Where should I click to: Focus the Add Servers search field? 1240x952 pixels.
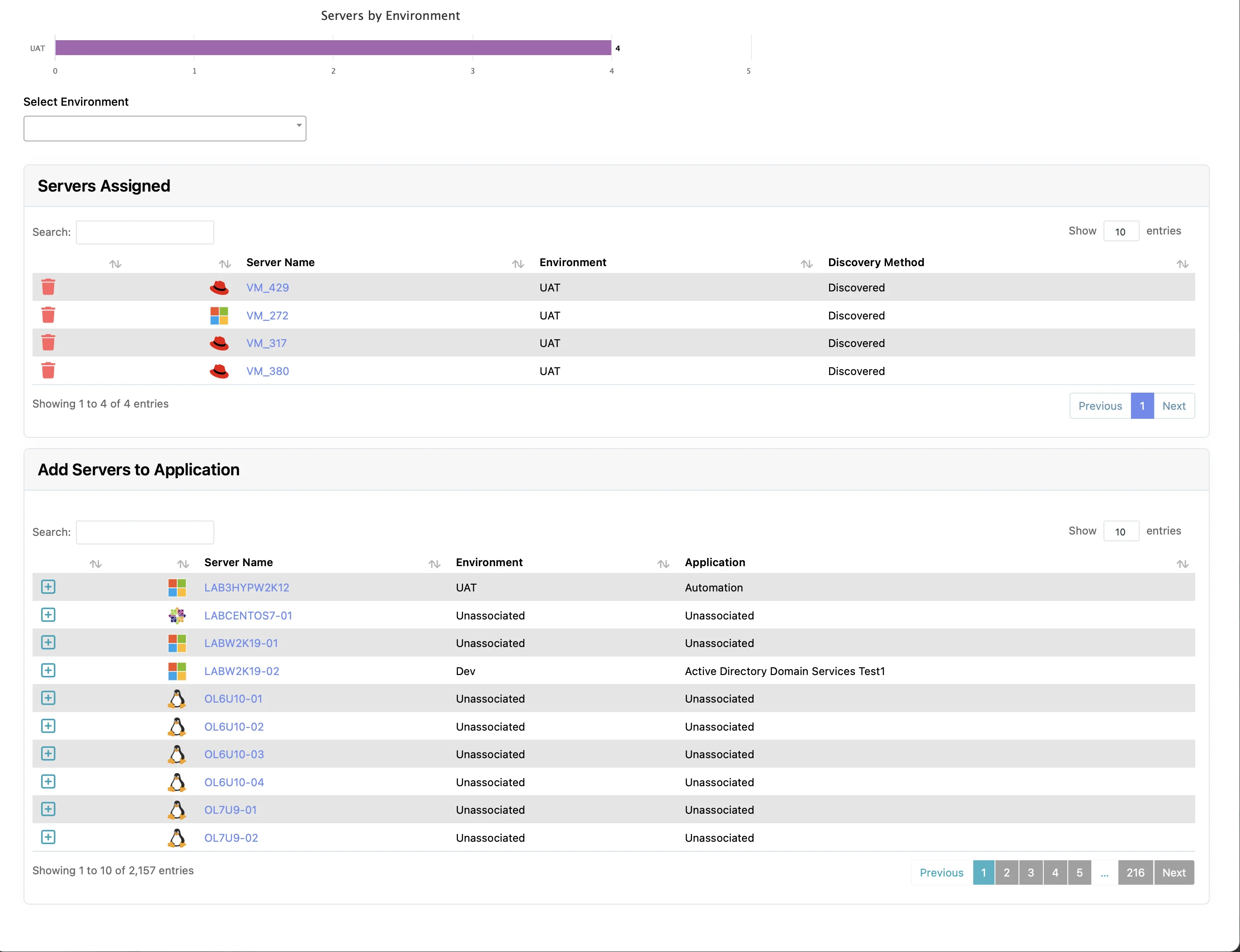[x=145, y=532]
